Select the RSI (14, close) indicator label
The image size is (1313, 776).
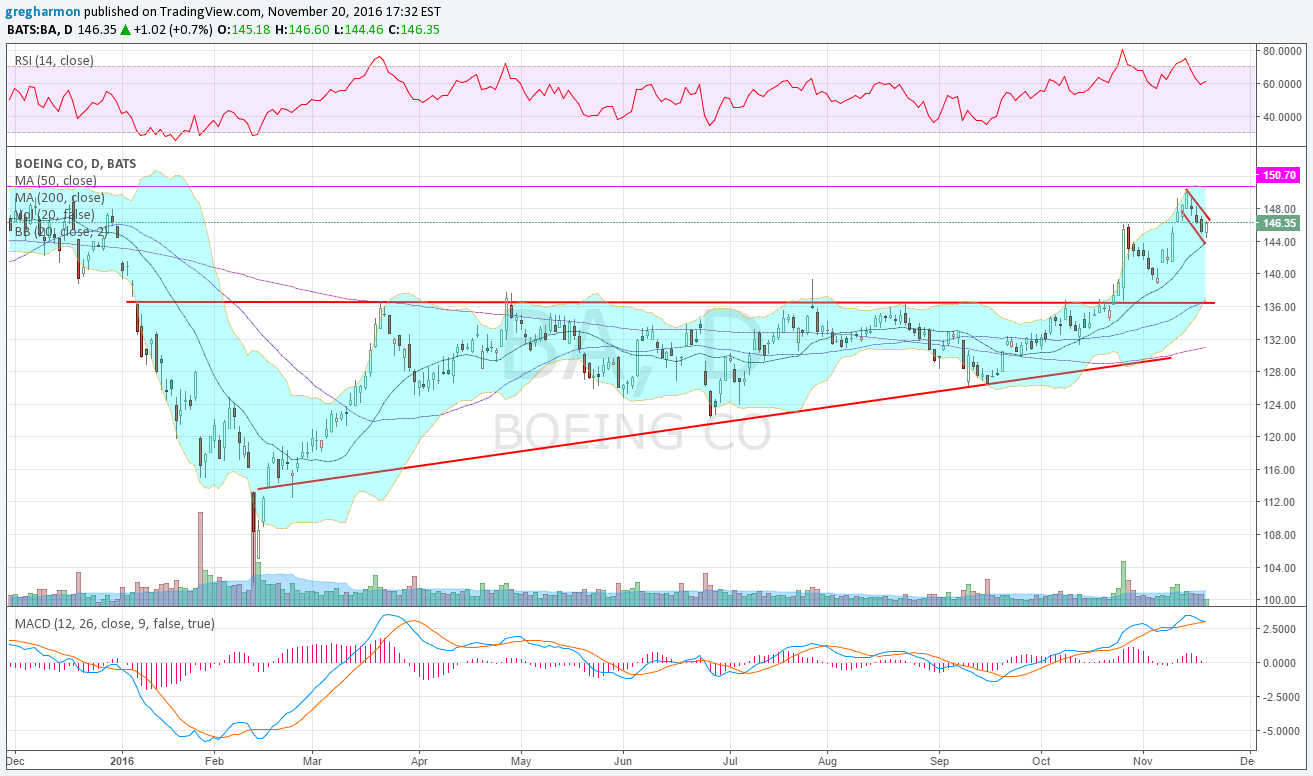[54, 60]
